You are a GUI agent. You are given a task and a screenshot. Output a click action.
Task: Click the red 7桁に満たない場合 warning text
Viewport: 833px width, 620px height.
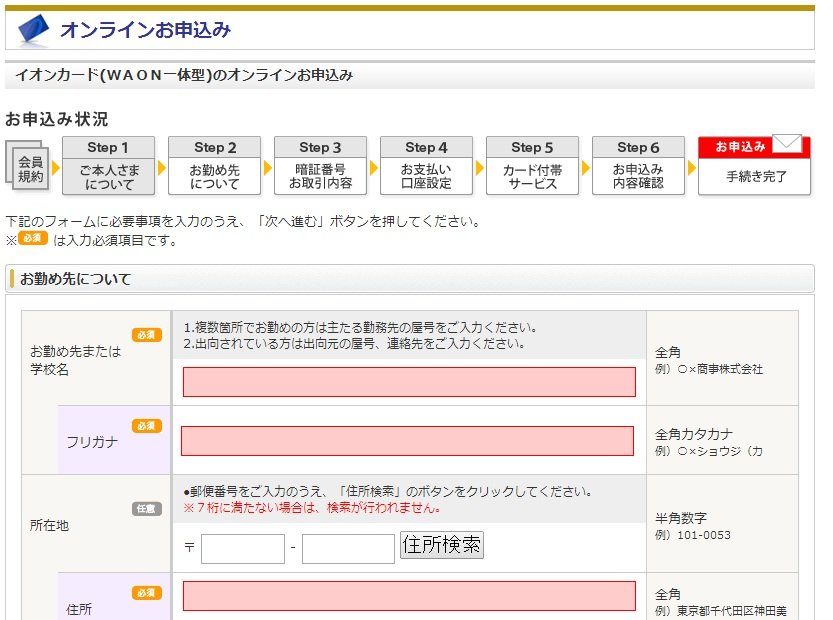[312, 507]
